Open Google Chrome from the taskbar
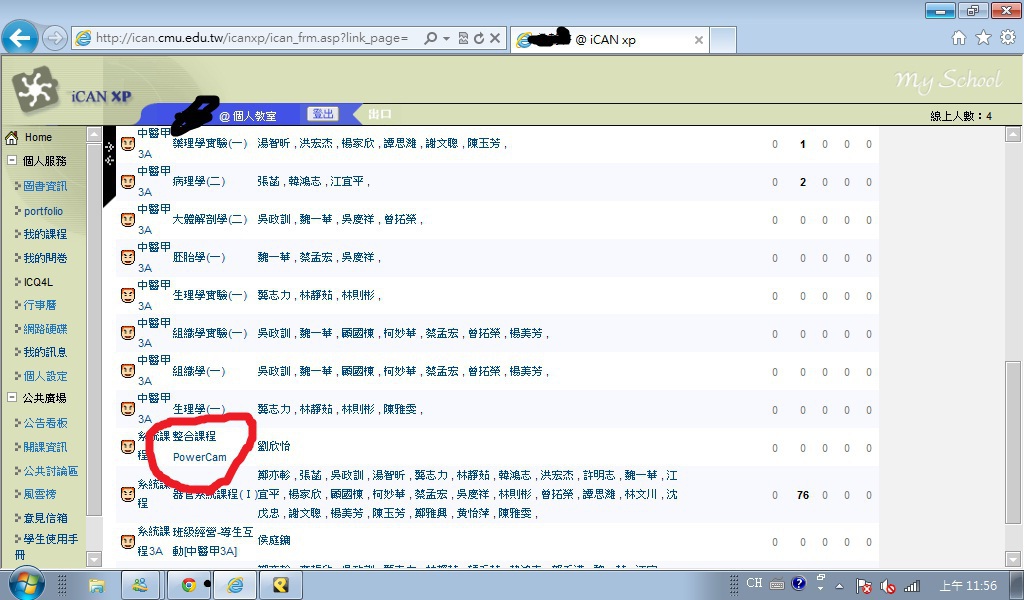This screenshot has height=600, width=1024. click(189, 584)
